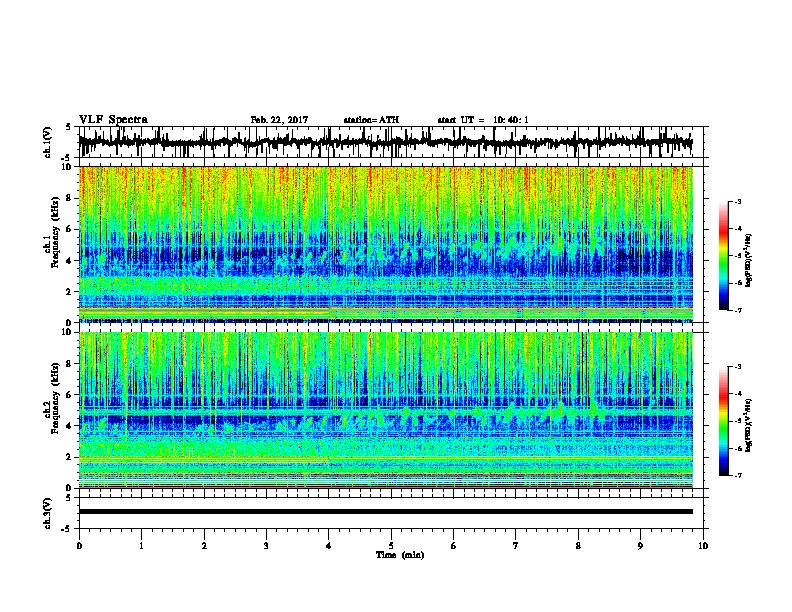Click the -6 label on ch.2 color bar

737,448
